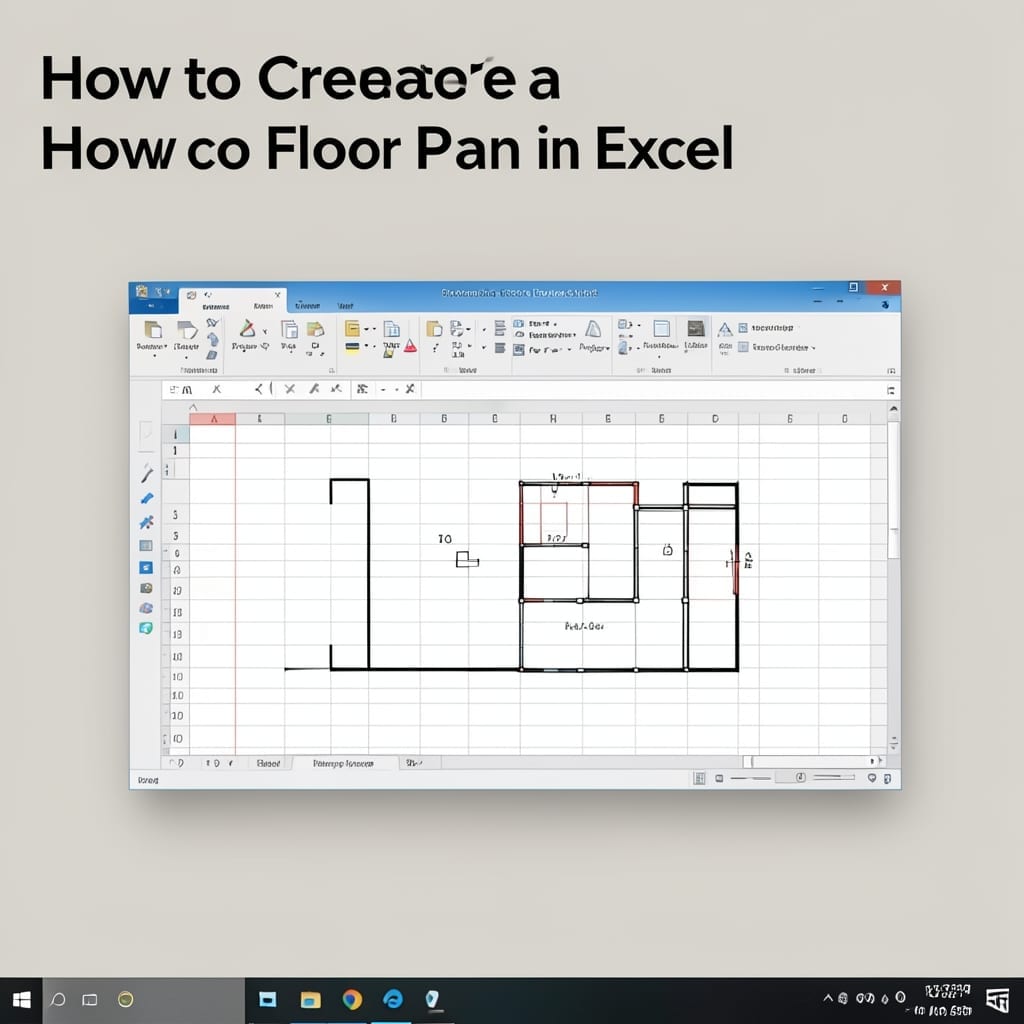Click the rightmost X in the formula bar
1024x1024 pixels.
(x=409, y=389)
